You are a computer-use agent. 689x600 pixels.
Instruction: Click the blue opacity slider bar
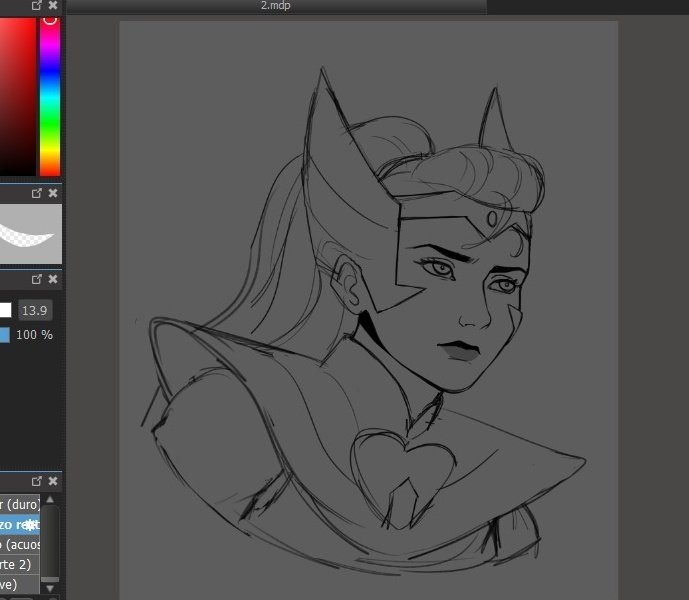4,335
